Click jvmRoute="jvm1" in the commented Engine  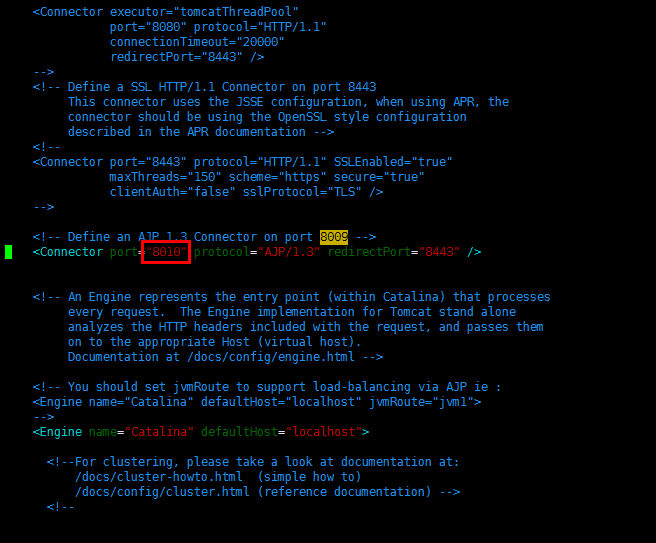pyautogui.click(x=421, y=402)
